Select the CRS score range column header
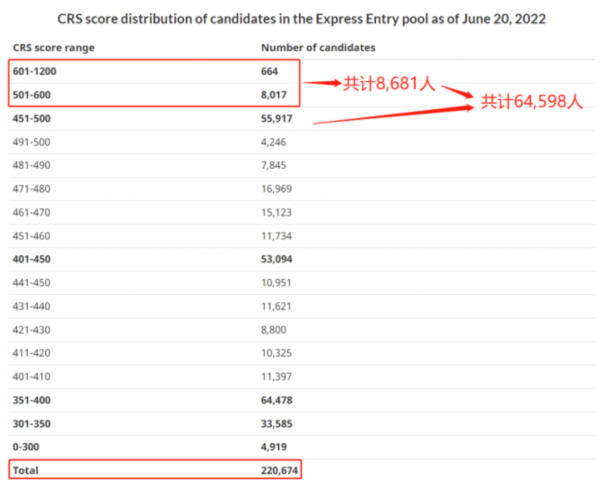 click(54, 48)
